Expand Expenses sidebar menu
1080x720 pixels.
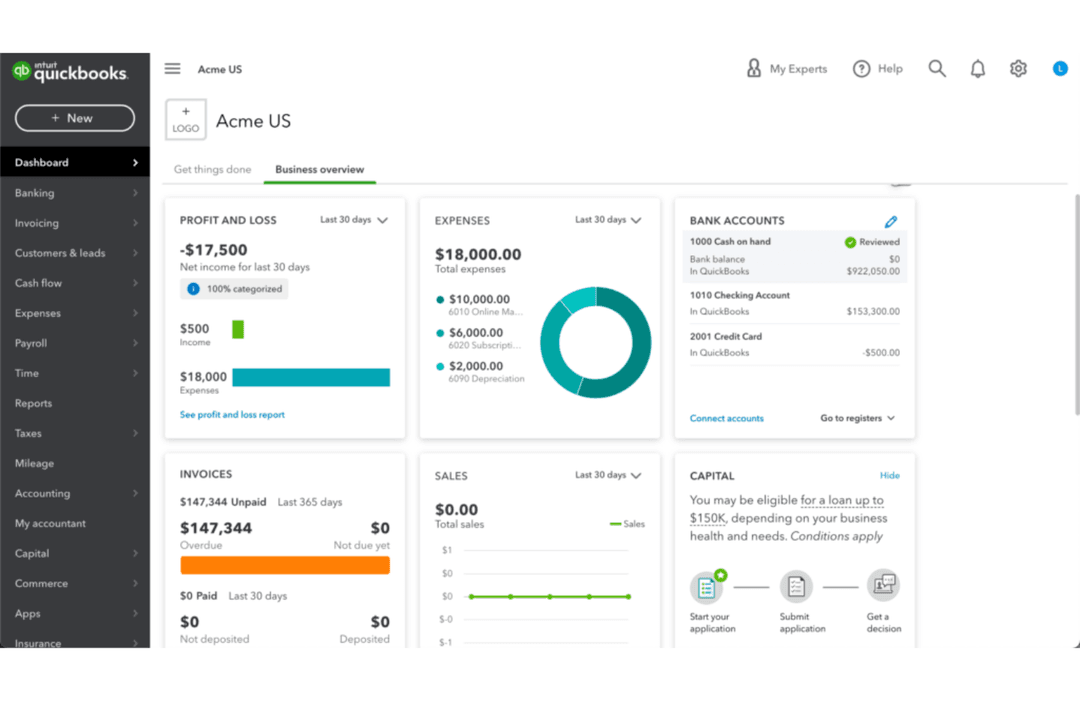[x=75, y=313]
